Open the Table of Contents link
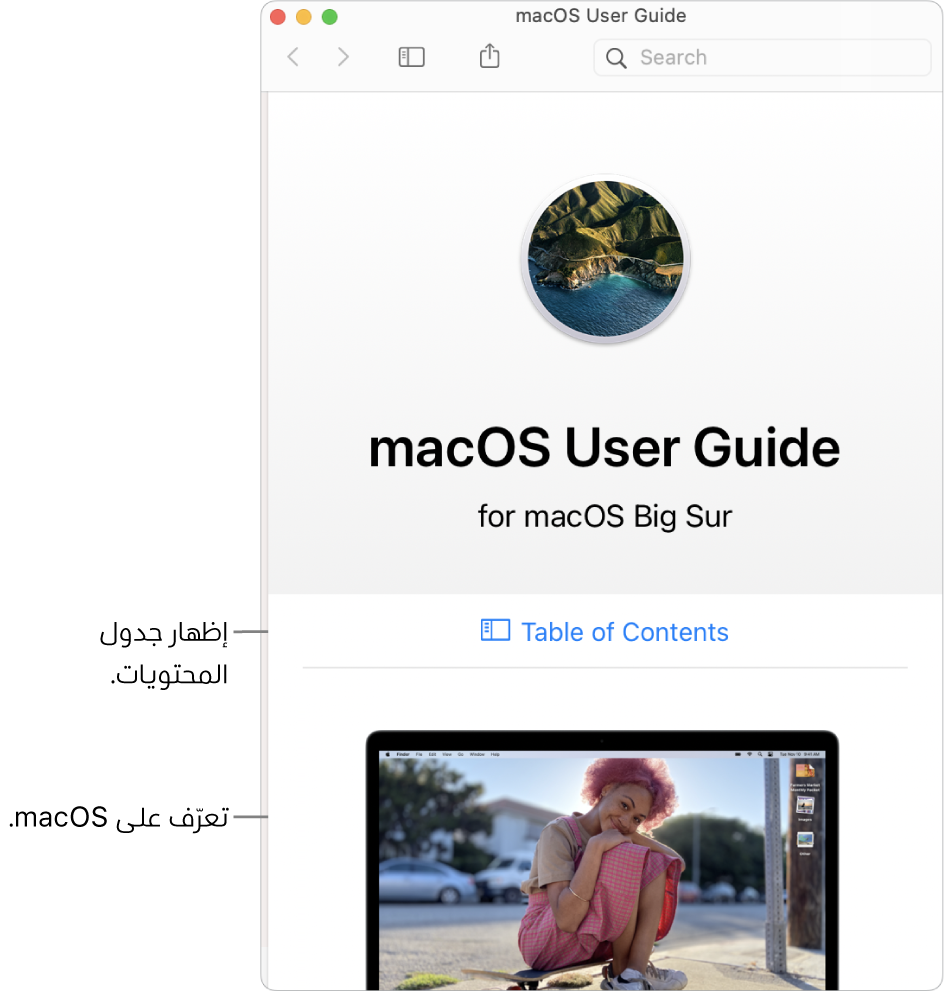This screenshot has height=992, width=944. (624, 632)
